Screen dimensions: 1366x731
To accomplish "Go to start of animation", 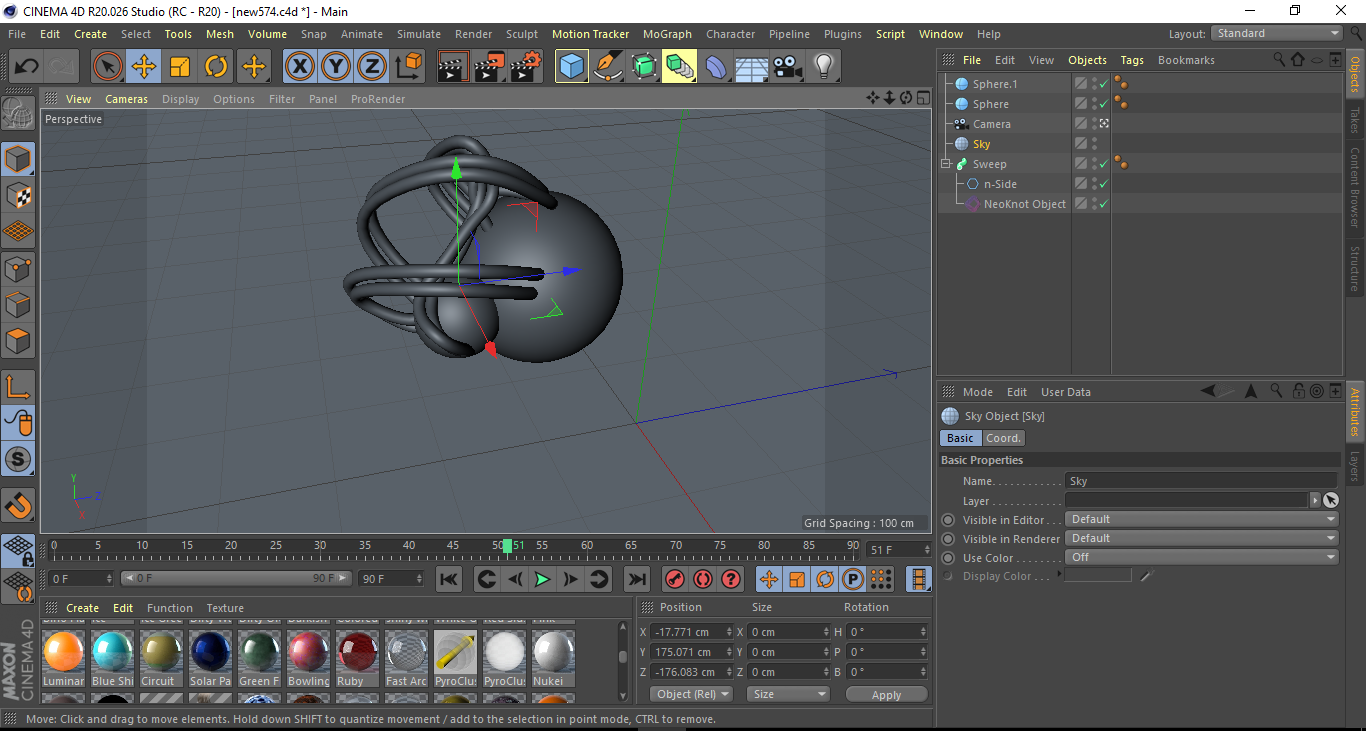I will pyautogui.click(x=449, y=578).
